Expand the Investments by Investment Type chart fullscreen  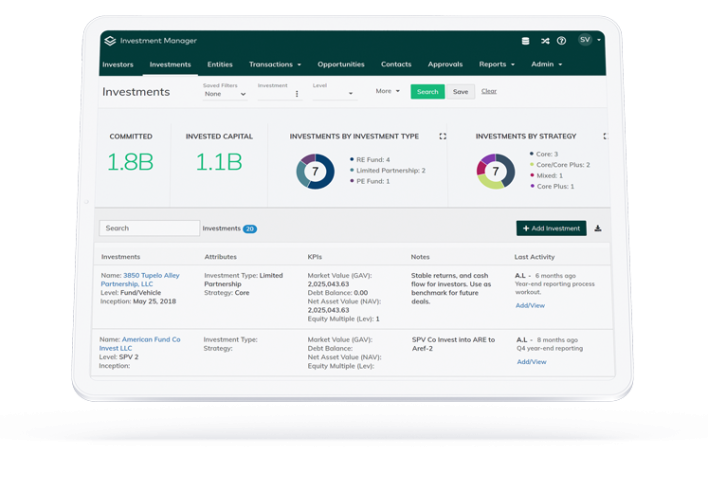(x=443, y=136)
